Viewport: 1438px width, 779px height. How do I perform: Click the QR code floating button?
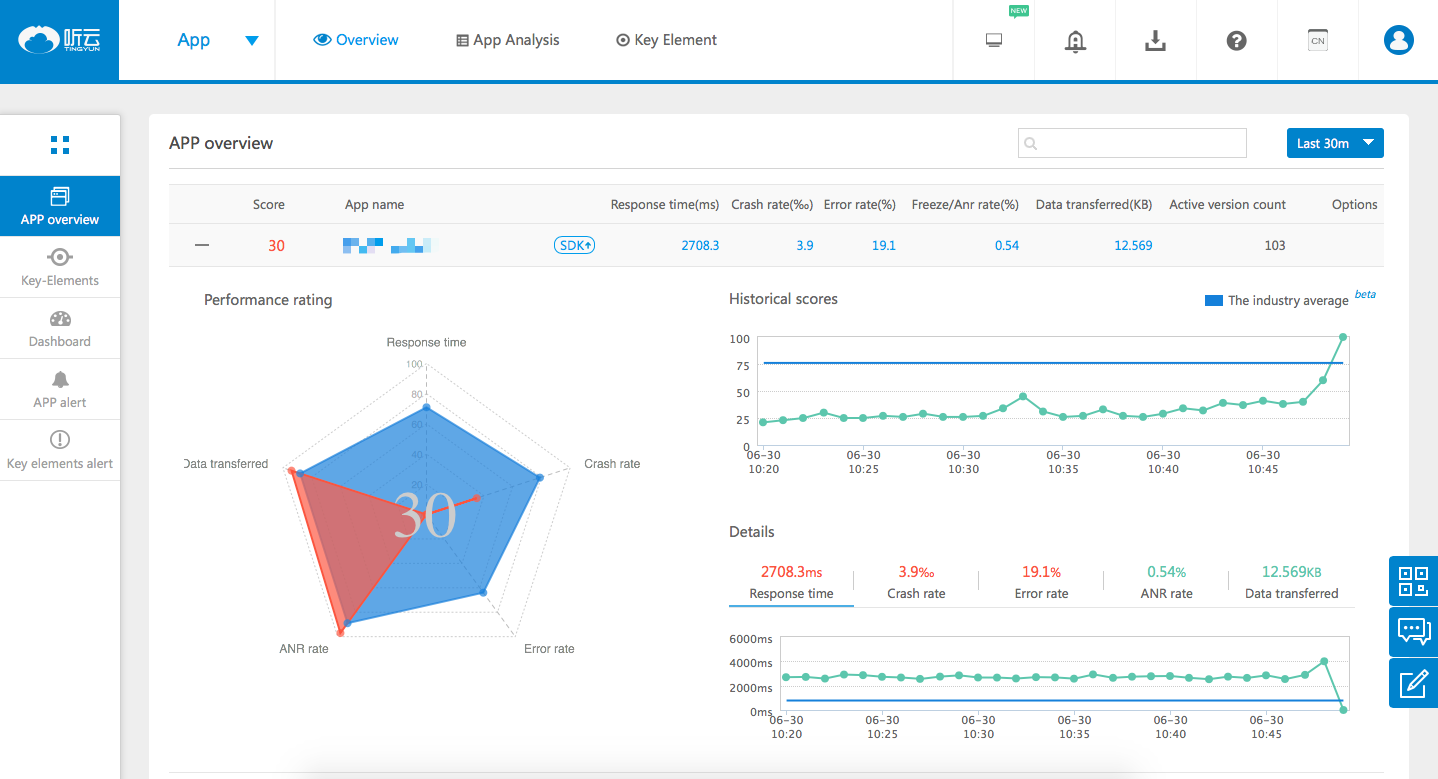(1413, 581)
